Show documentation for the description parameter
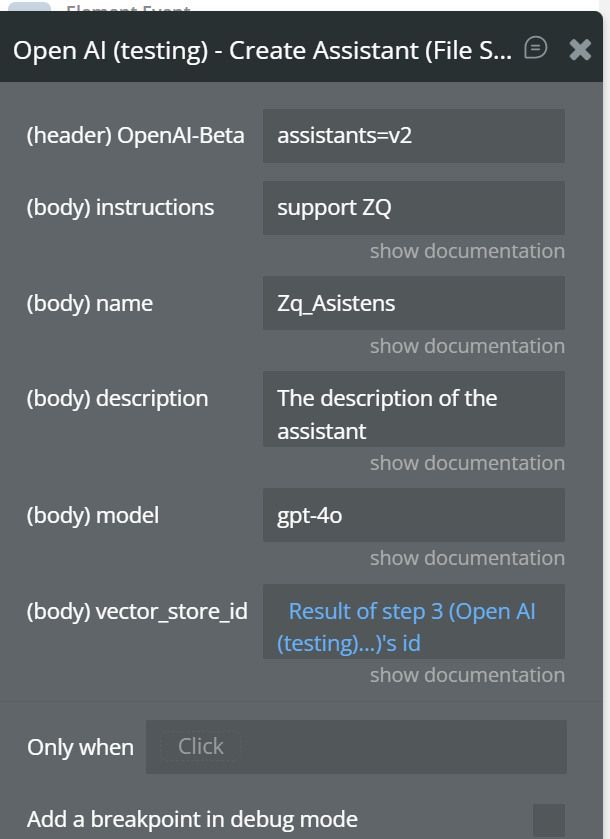This screenshot has width=610, height=839. (x=467, y=463)
